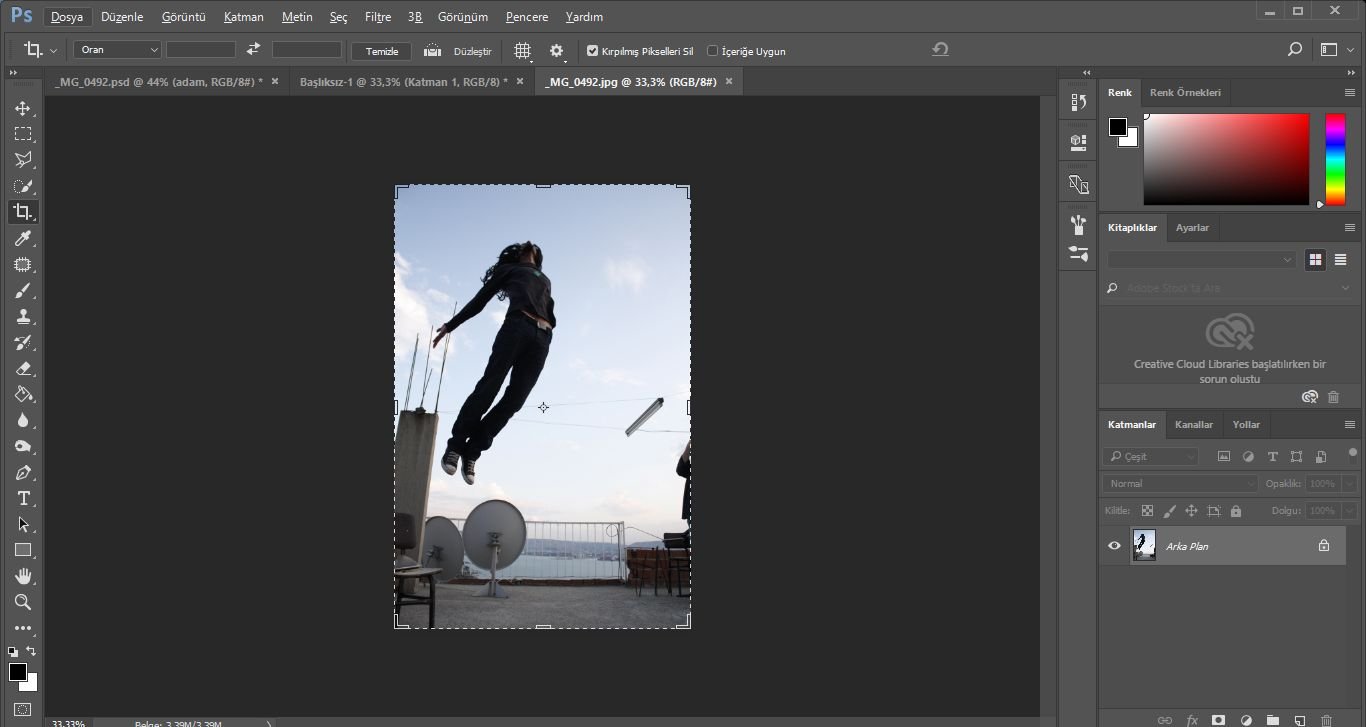This screenshot has width=1366, height=727.
Task: Click the Straighten (Düzleştir) icon
Action: pyautogui.click(x=433, y=50)
